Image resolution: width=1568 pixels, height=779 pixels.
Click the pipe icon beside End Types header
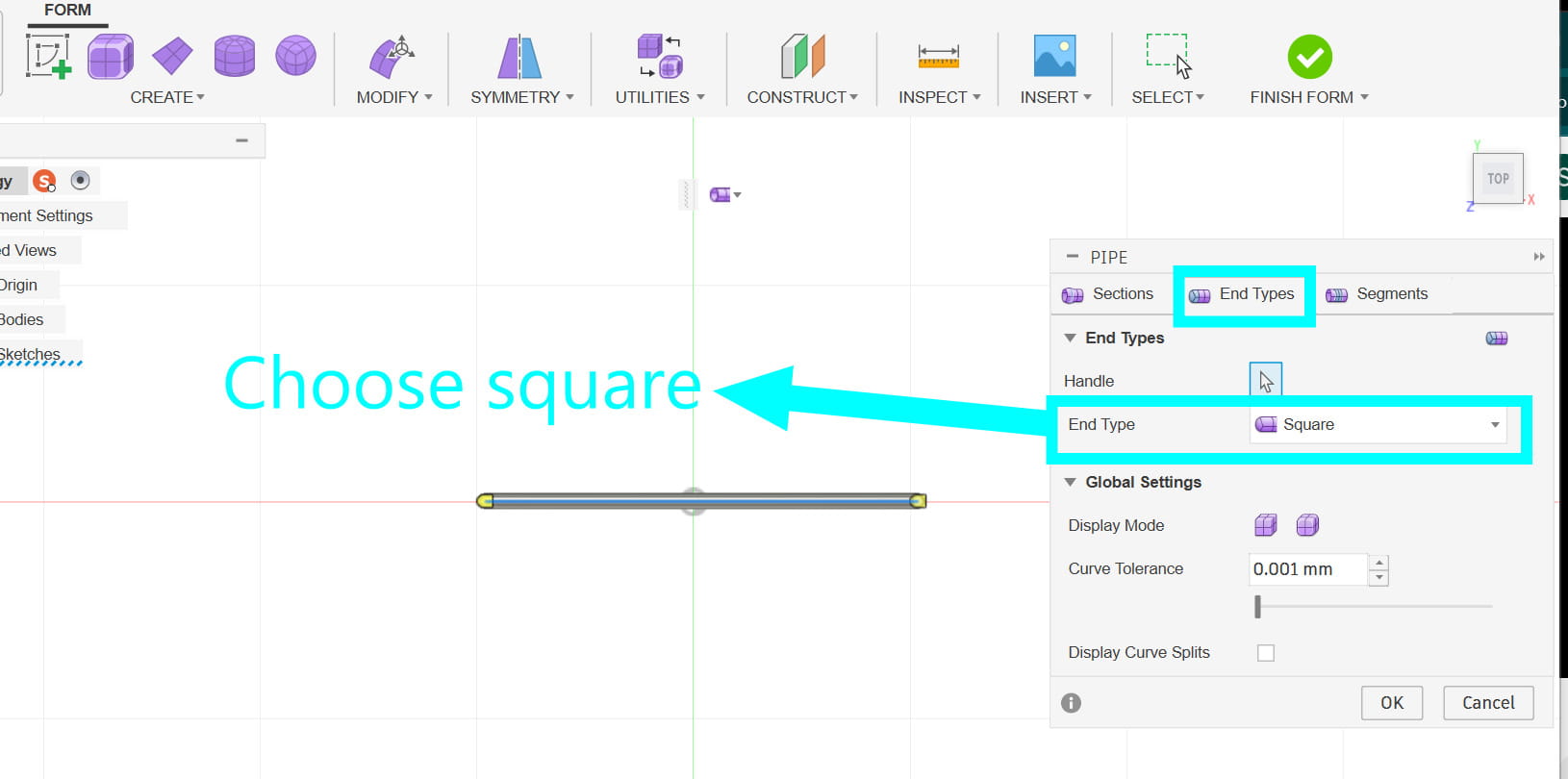(1497, 339)
